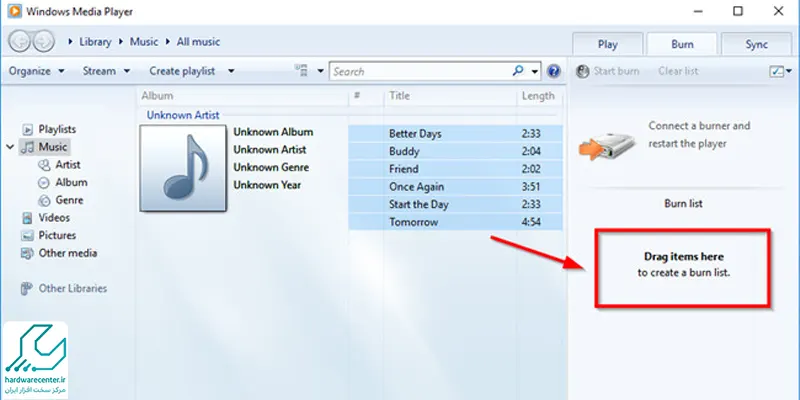
Task: Open the Help question mark icon
Action: pos(554,71)
